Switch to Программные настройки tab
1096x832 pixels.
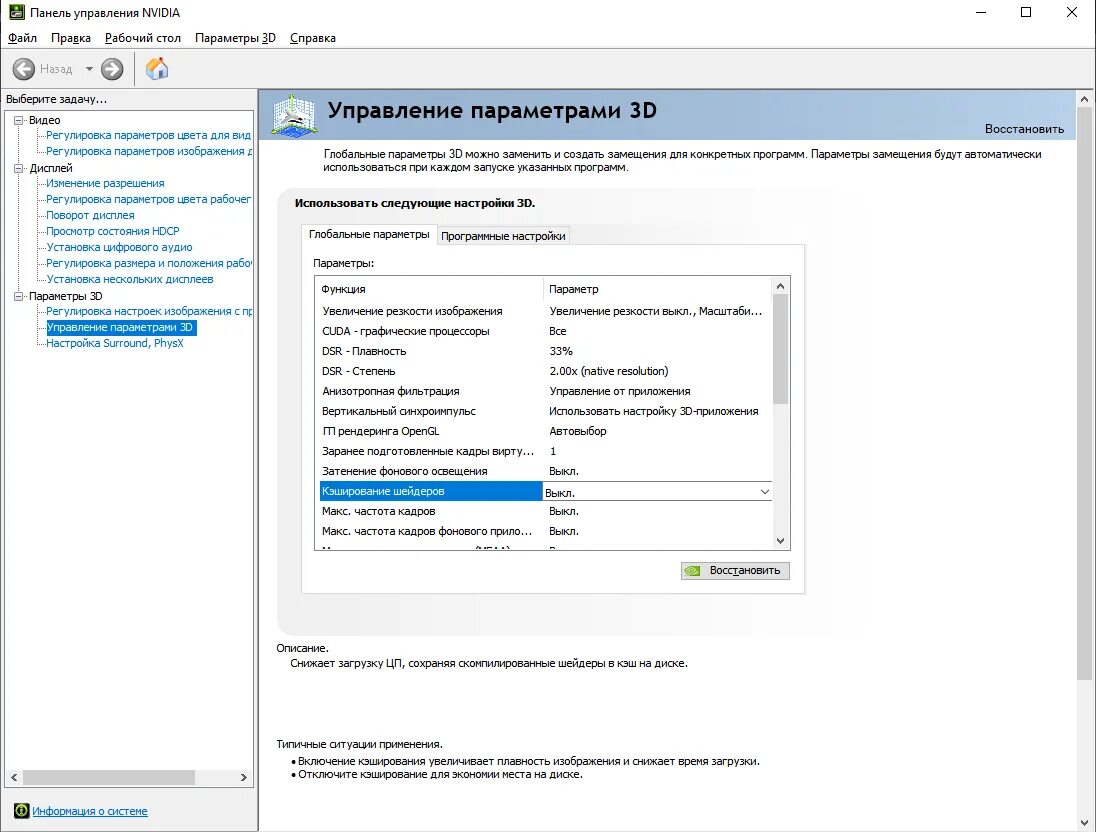(503, 236)
